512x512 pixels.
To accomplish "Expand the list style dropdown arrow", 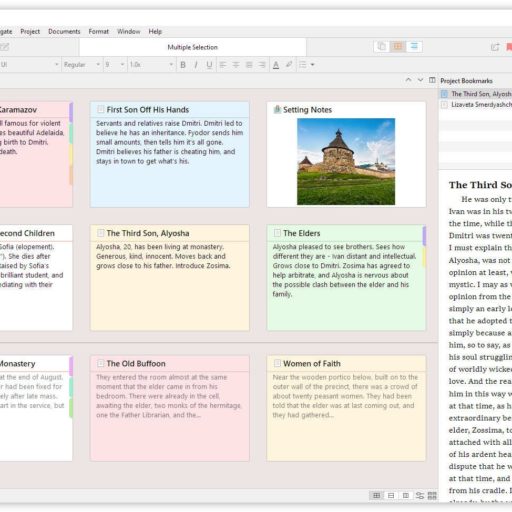I will tap(313, 65).
